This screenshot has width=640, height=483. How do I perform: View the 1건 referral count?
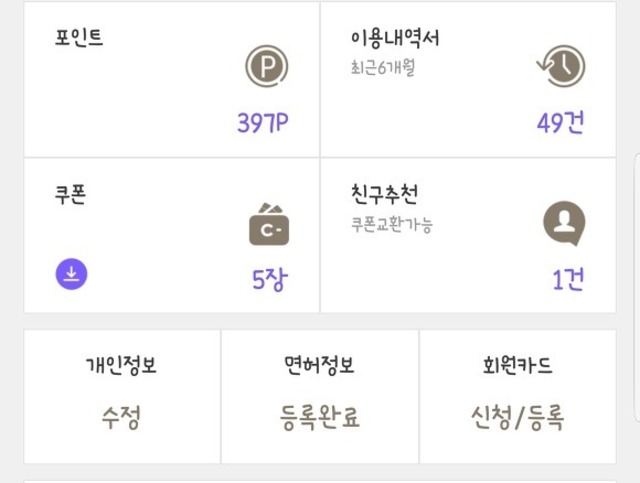(567, 279)
